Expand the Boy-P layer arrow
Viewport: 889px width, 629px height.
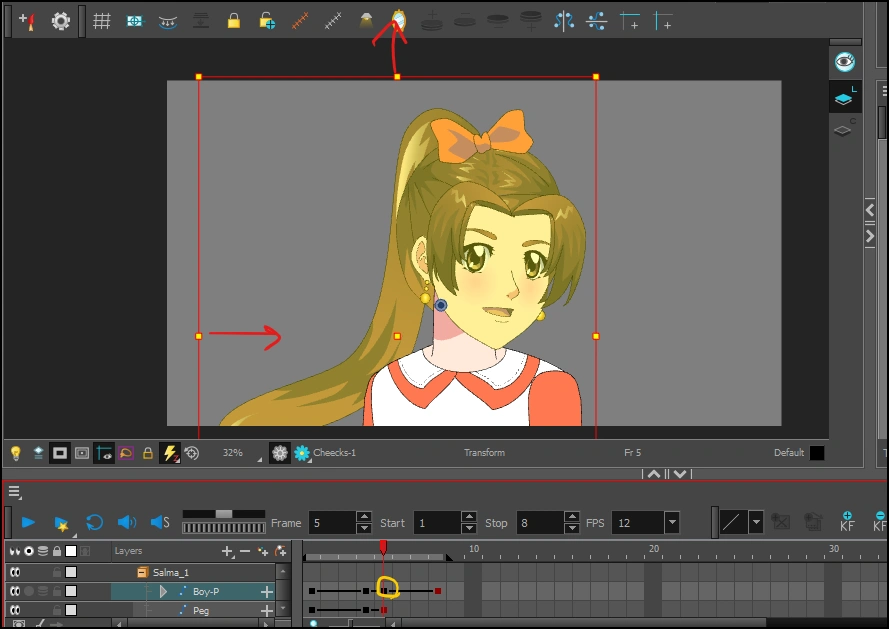[163, 590]
